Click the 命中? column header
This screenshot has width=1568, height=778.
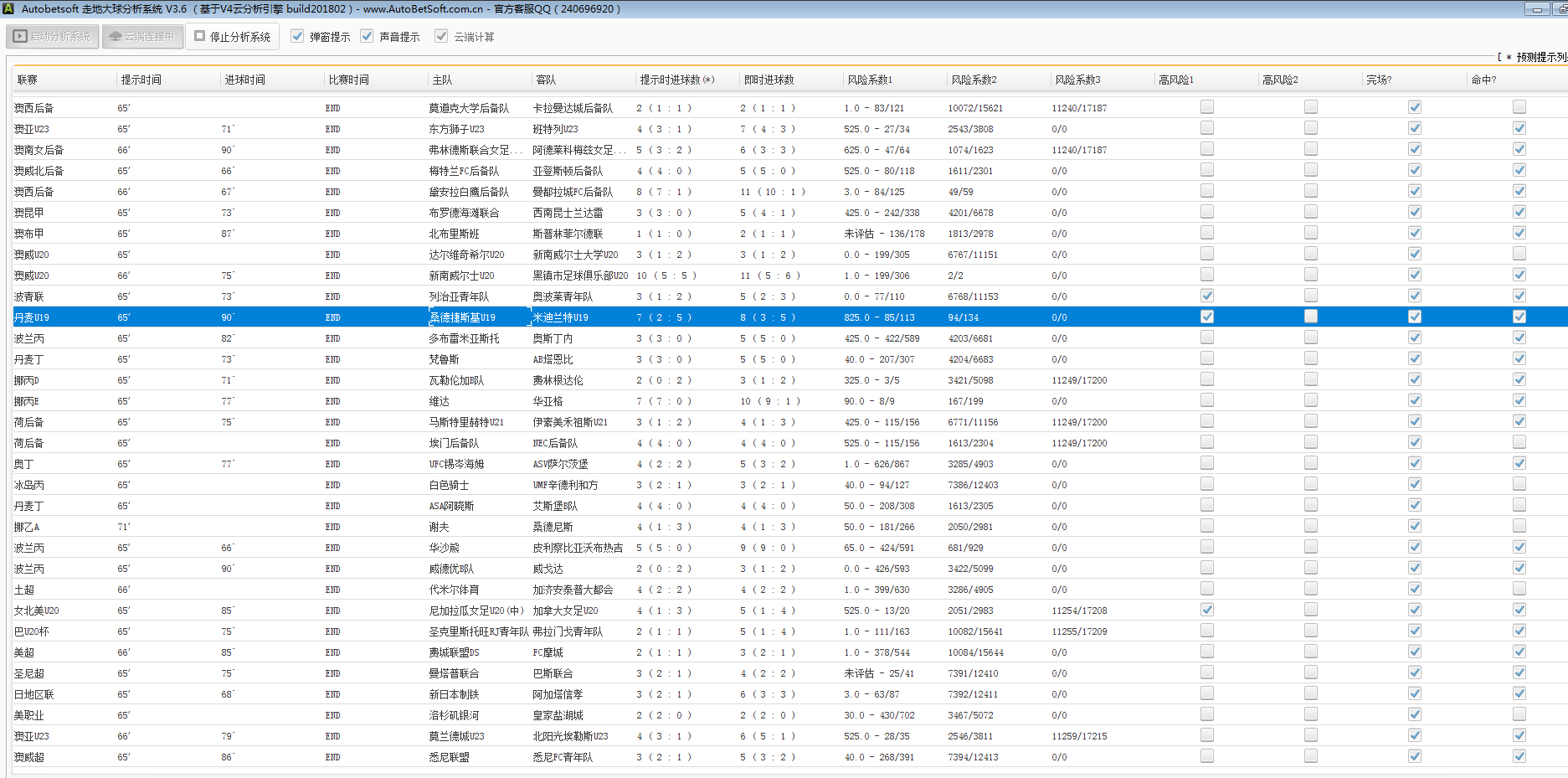[1483, 80]
